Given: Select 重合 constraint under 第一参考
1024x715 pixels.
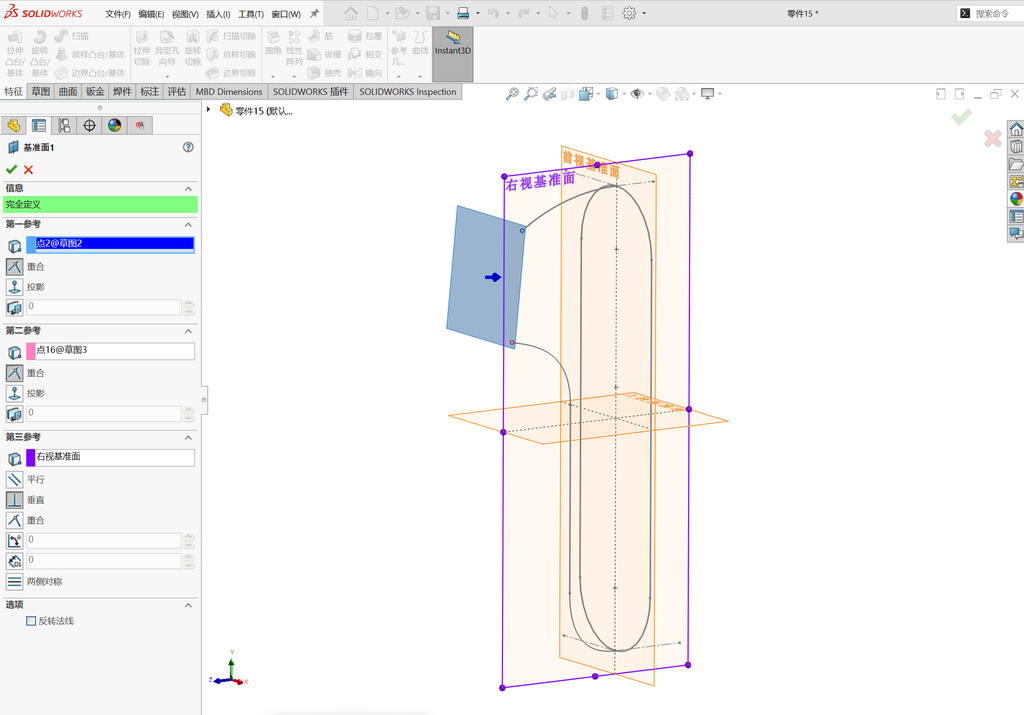Looking at the screenshot, I should click(x=14, y=266).
